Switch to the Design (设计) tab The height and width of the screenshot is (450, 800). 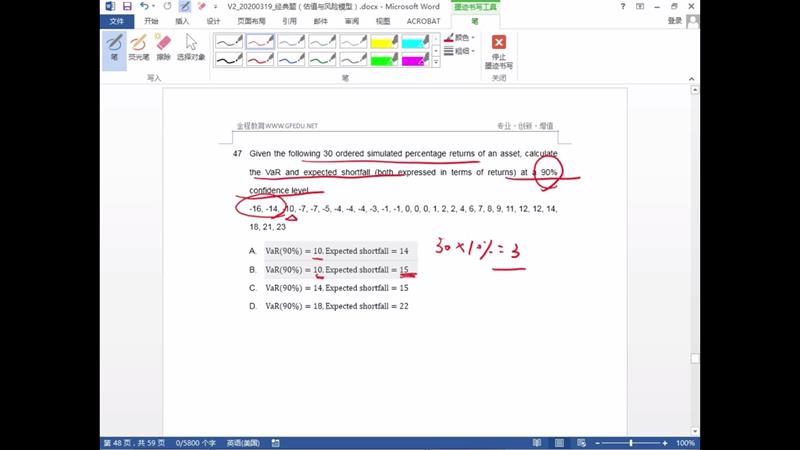(213, 21)
